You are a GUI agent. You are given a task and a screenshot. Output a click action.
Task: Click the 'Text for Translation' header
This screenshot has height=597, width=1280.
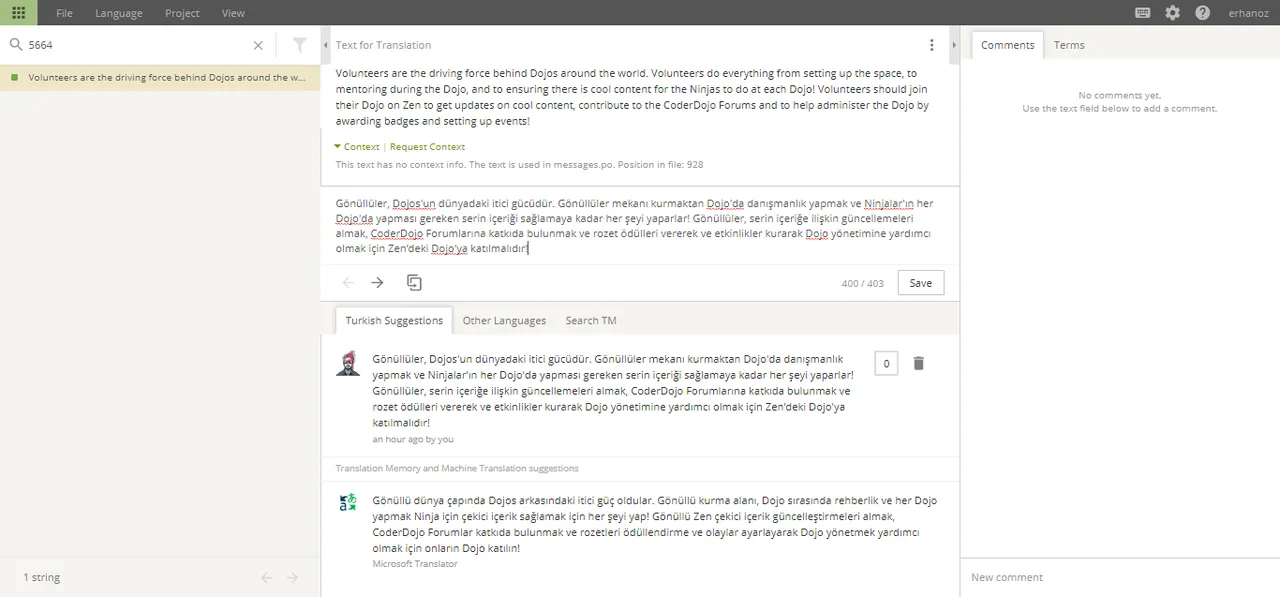point(383,45)
